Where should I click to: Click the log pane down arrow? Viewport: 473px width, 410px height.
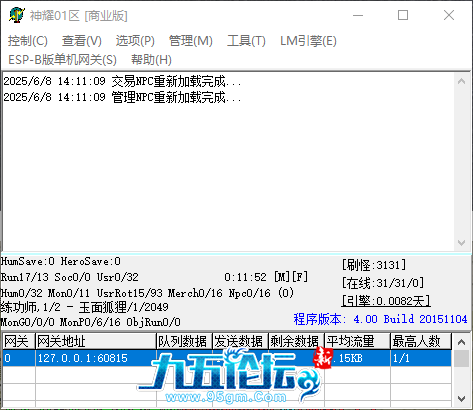(x=461, y=243)
